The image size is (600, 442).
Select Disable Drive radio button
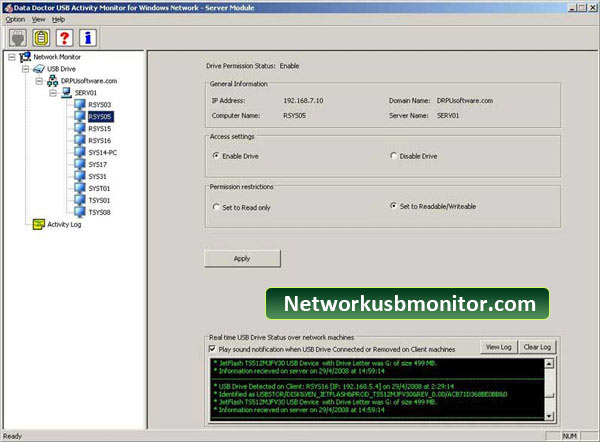click(x=393, y=156)
